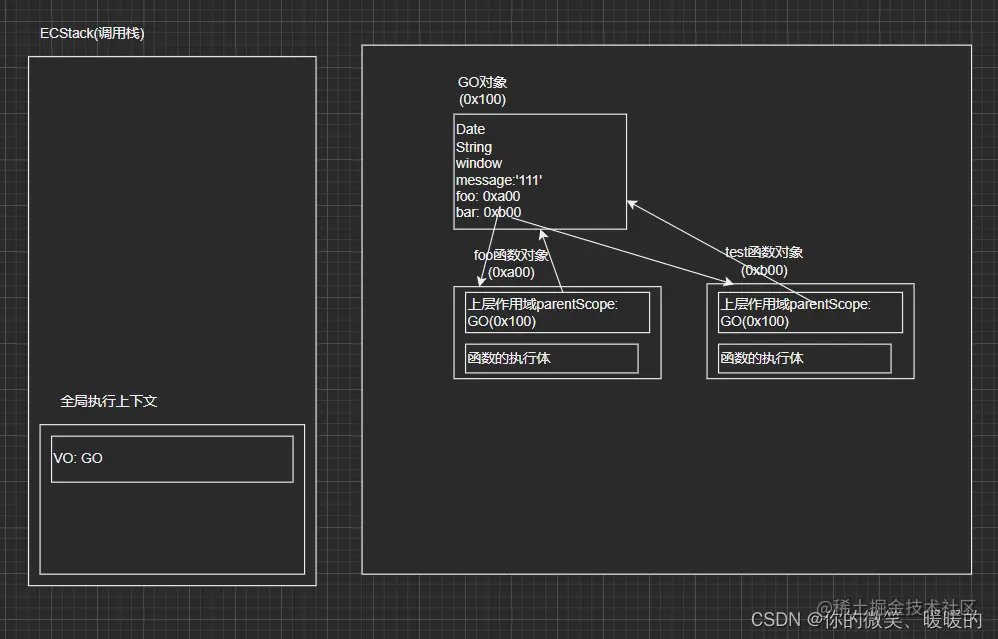998x639 pixels.
Task: Click the "window" entry in GO object
Action: coord(479,164)
